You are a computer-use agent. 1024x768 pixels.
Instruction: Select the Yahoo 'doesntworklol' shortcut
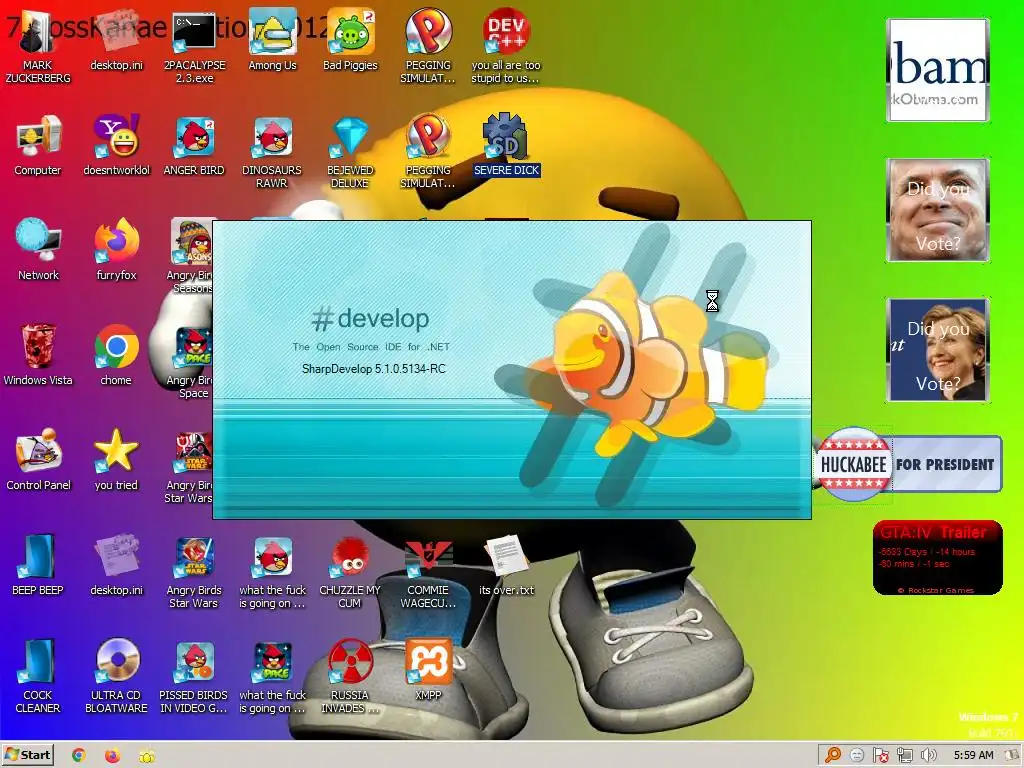116,146
